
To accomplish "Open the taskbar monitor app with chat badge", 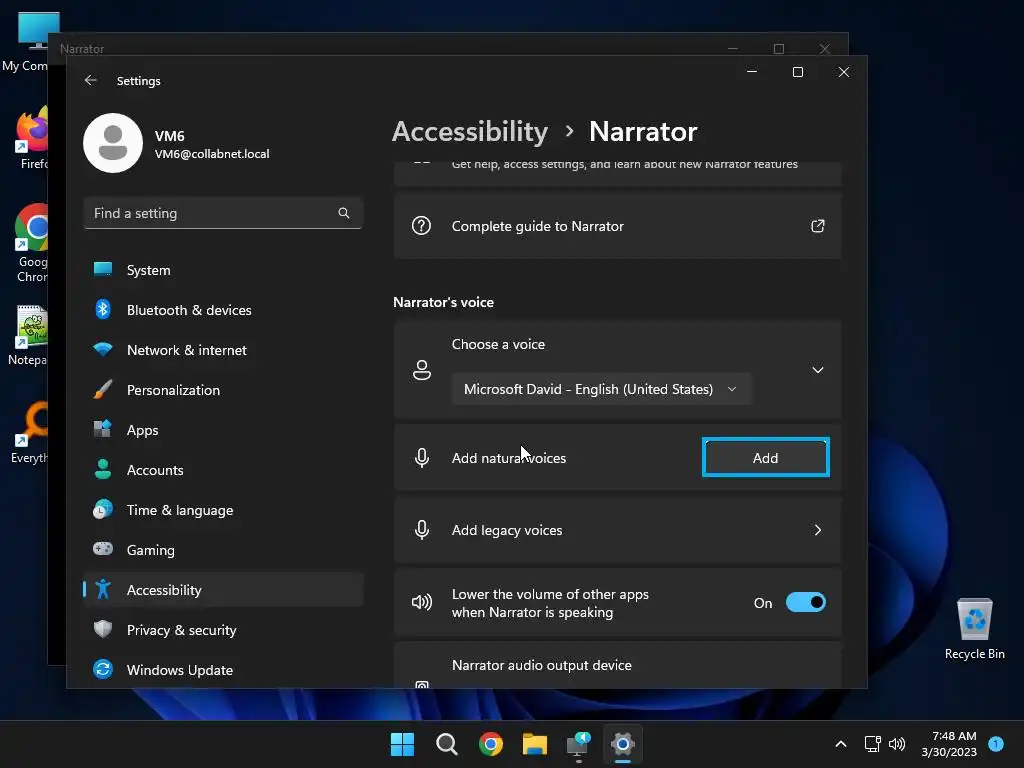I will pyautogui.click(x=578, y=744).
